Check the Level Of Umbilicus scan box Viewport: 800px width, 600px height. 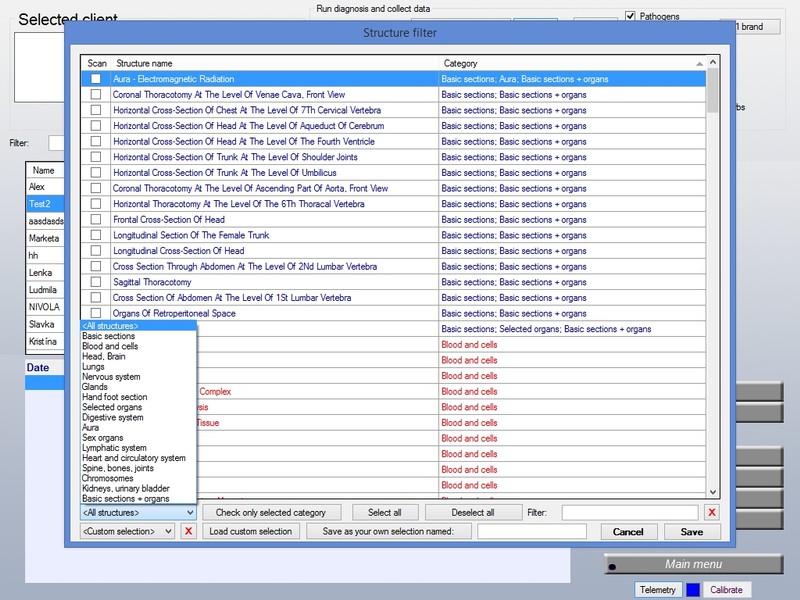pos(95,172)
